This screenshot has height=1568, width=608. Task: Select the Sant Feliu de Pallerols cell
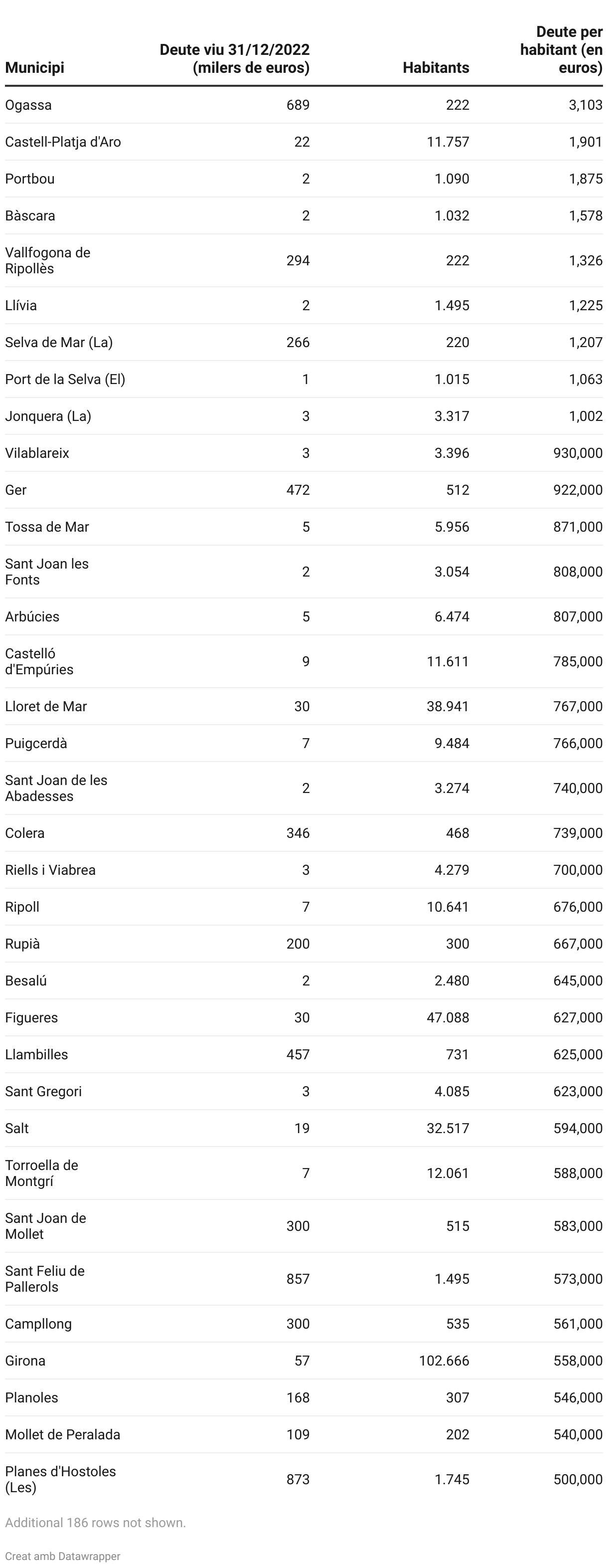[45, 1278]
